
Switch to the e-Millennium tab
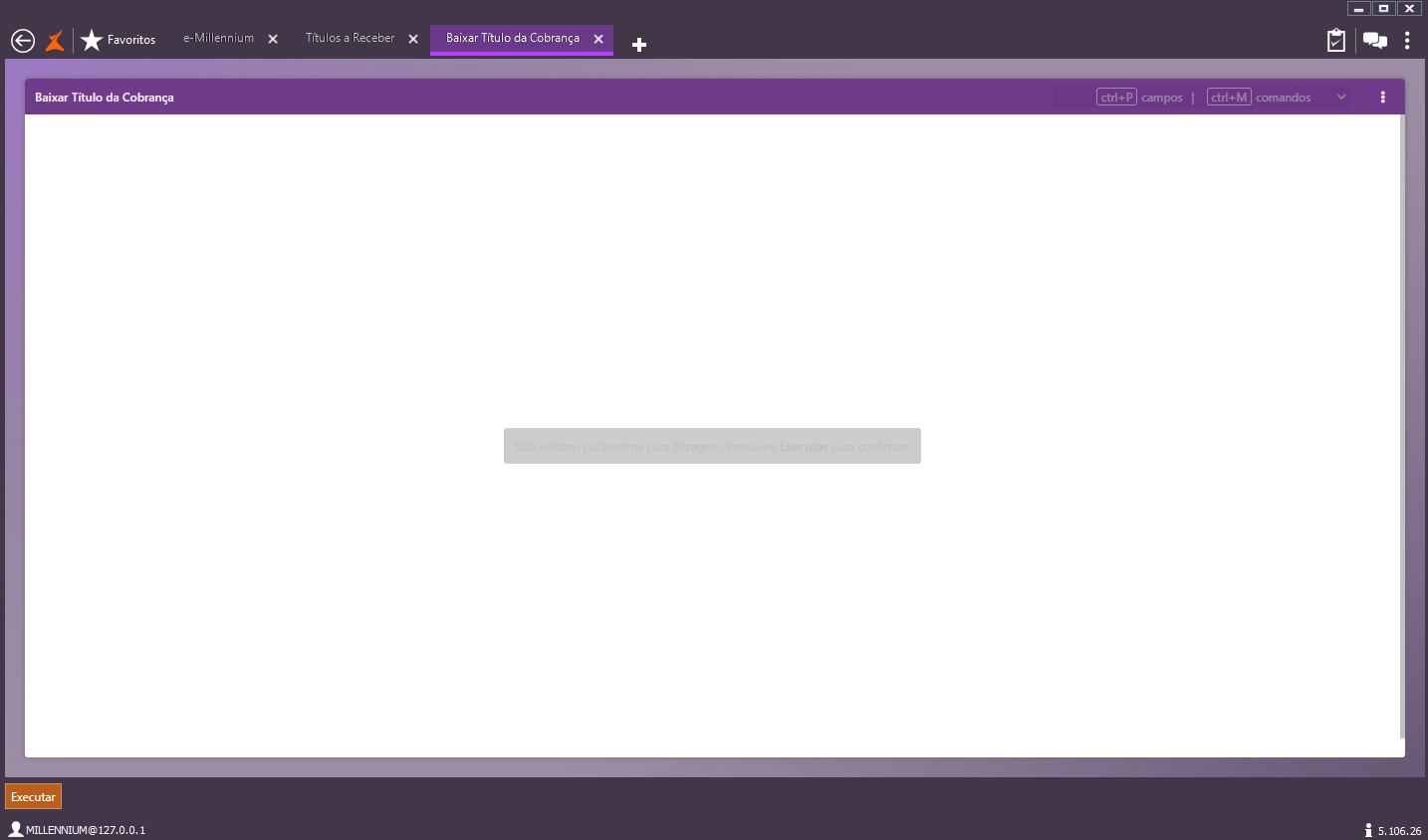[x=218, y=38]
